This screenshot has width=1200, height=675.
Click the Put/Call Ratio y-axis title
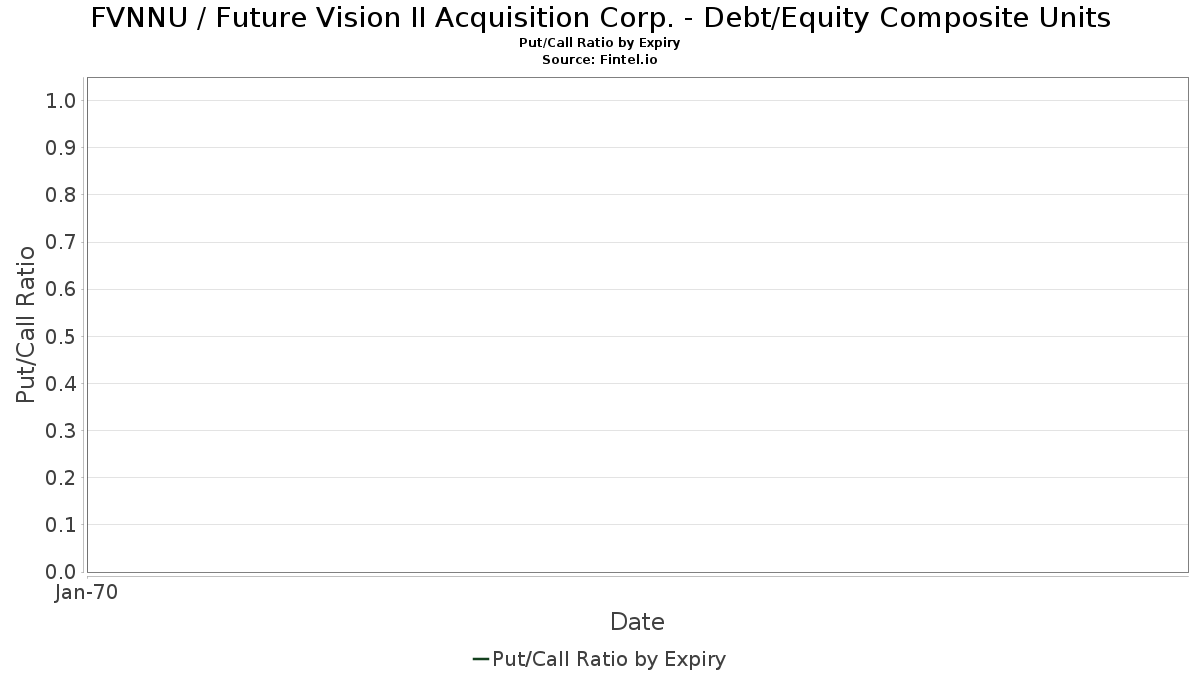tap(26, 324)
